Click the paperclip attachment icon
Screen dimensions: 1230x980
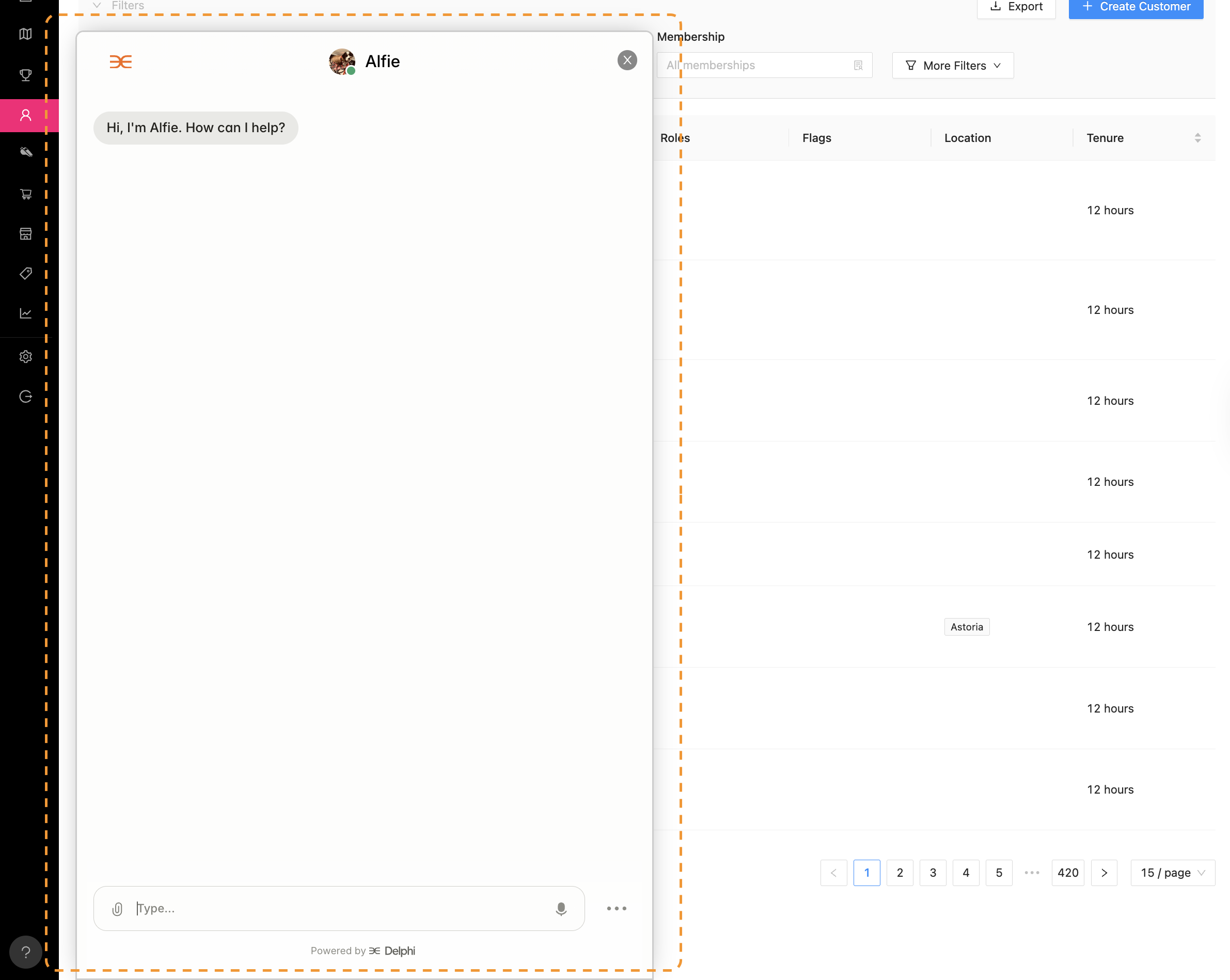click(118, 909)
